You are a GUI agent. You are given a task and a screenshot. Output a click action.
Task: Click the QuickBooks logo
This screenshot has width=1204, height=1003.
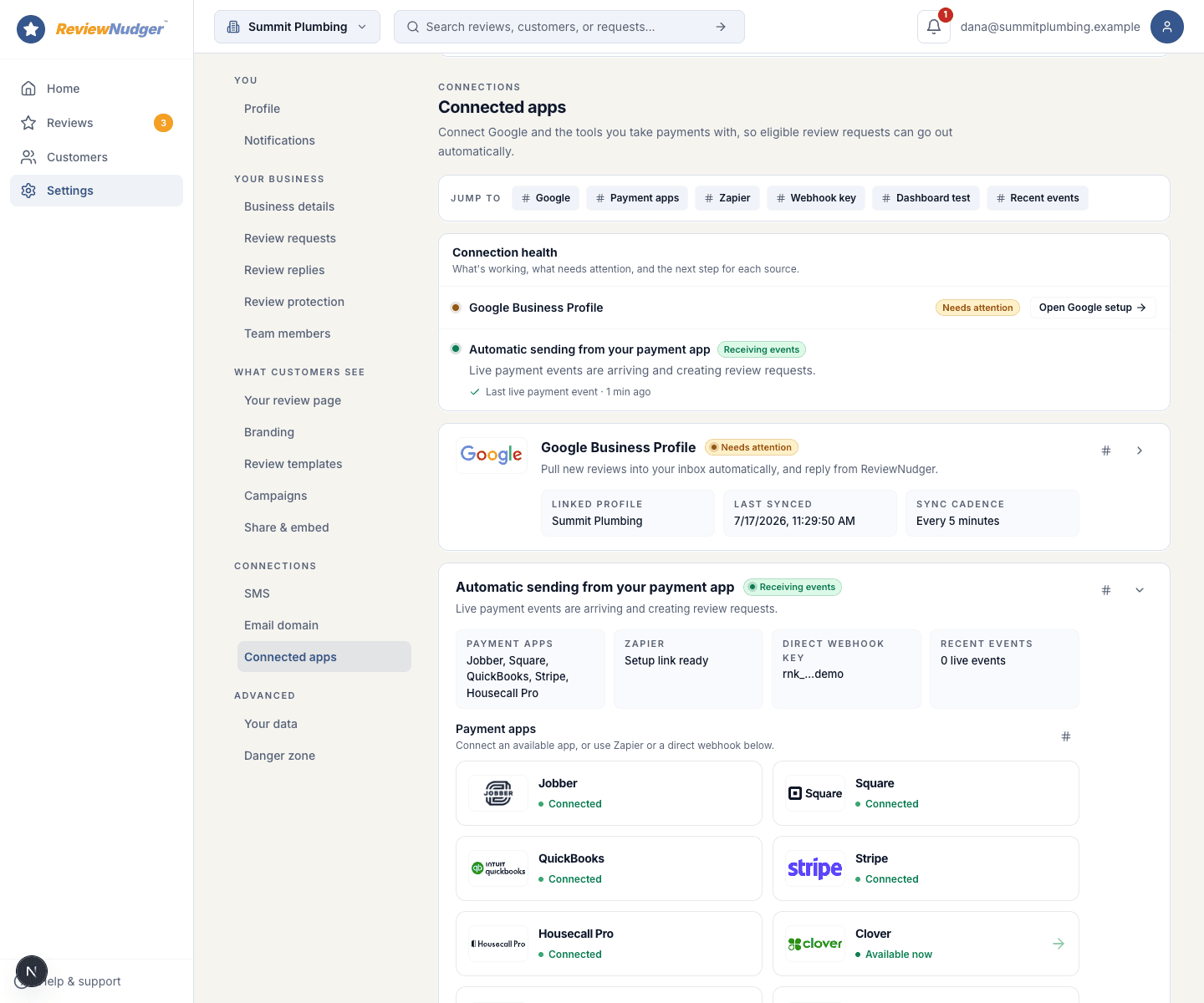pyautogui.click(x=498, y=868)
